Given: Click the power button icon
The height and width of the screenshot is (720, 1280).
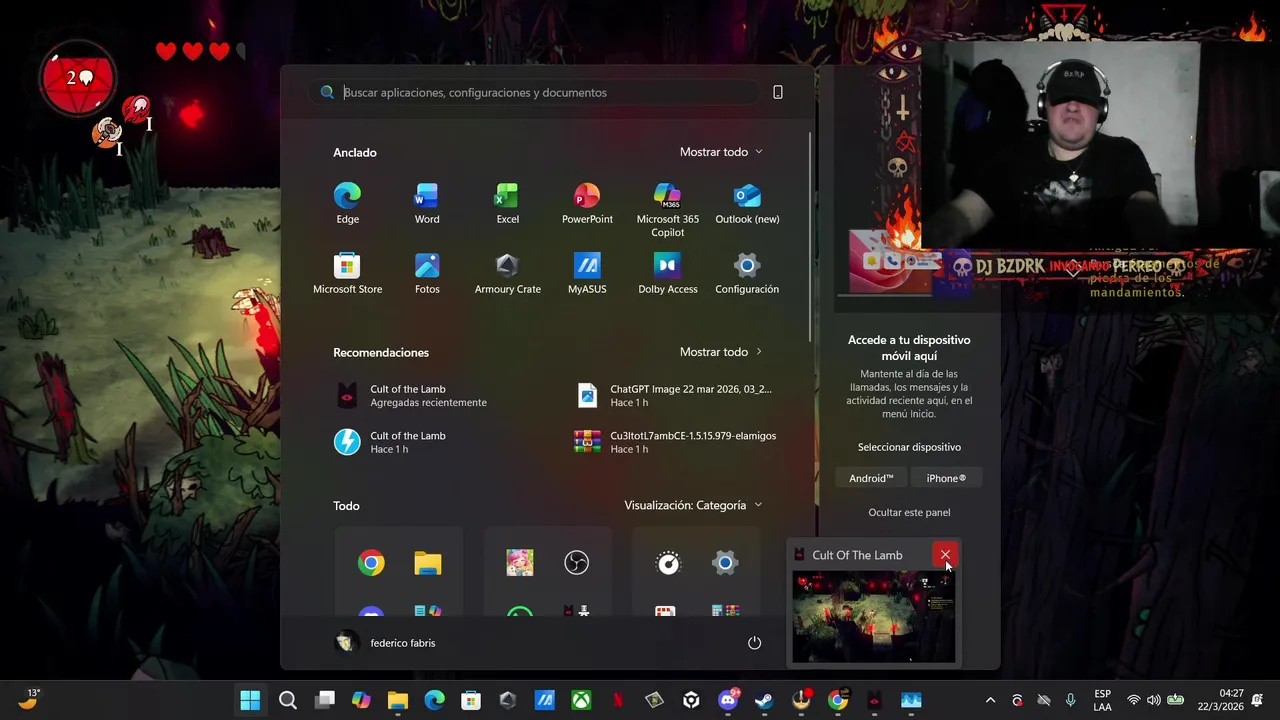Looking at the screenshot, I should click(754, 643).
